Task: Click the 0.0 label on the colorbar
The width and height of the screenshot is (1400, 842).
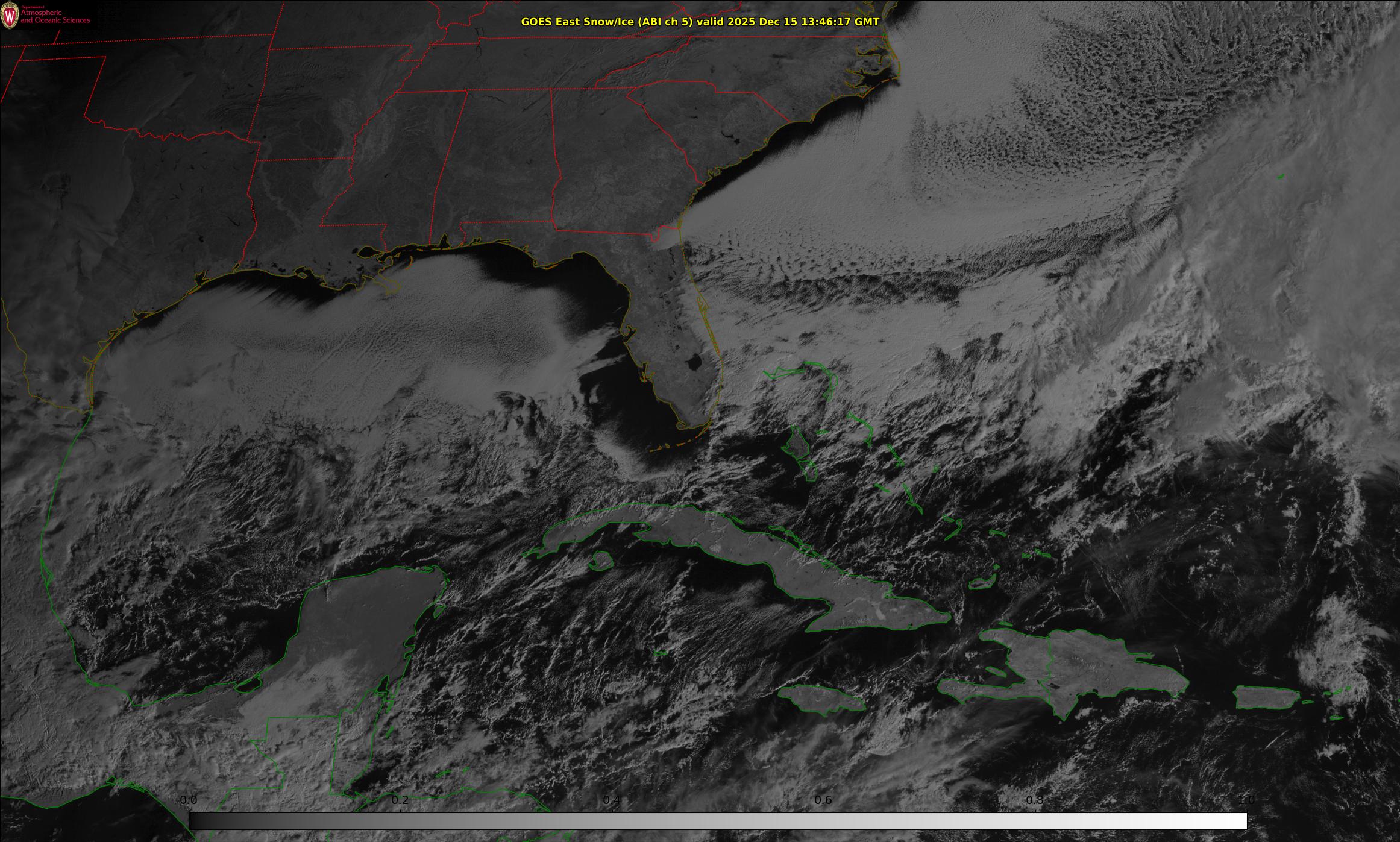Action: click(x=189, y=800)
